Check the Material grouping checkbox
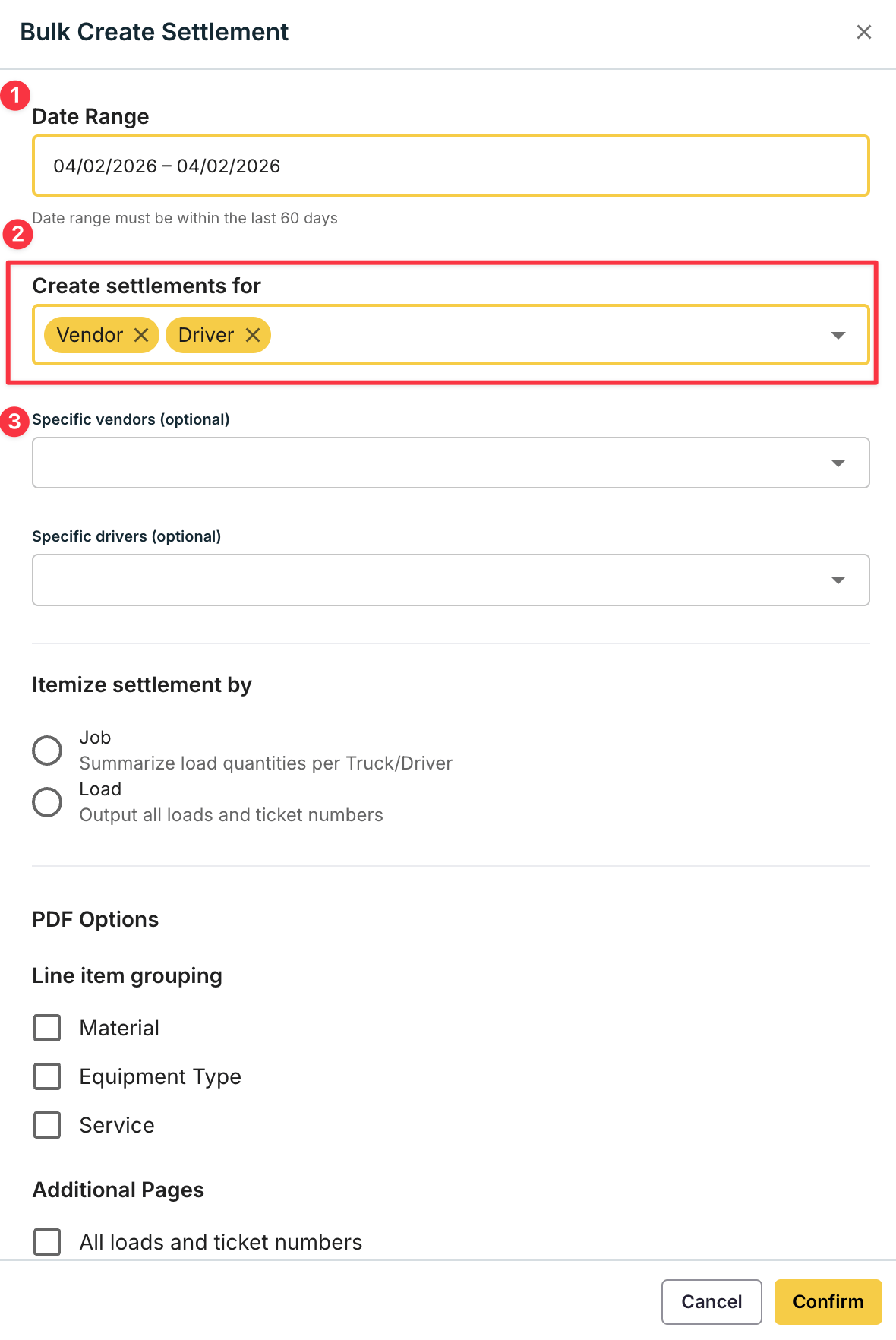The image size is (896, 1340). click(x=47, y=1028)
